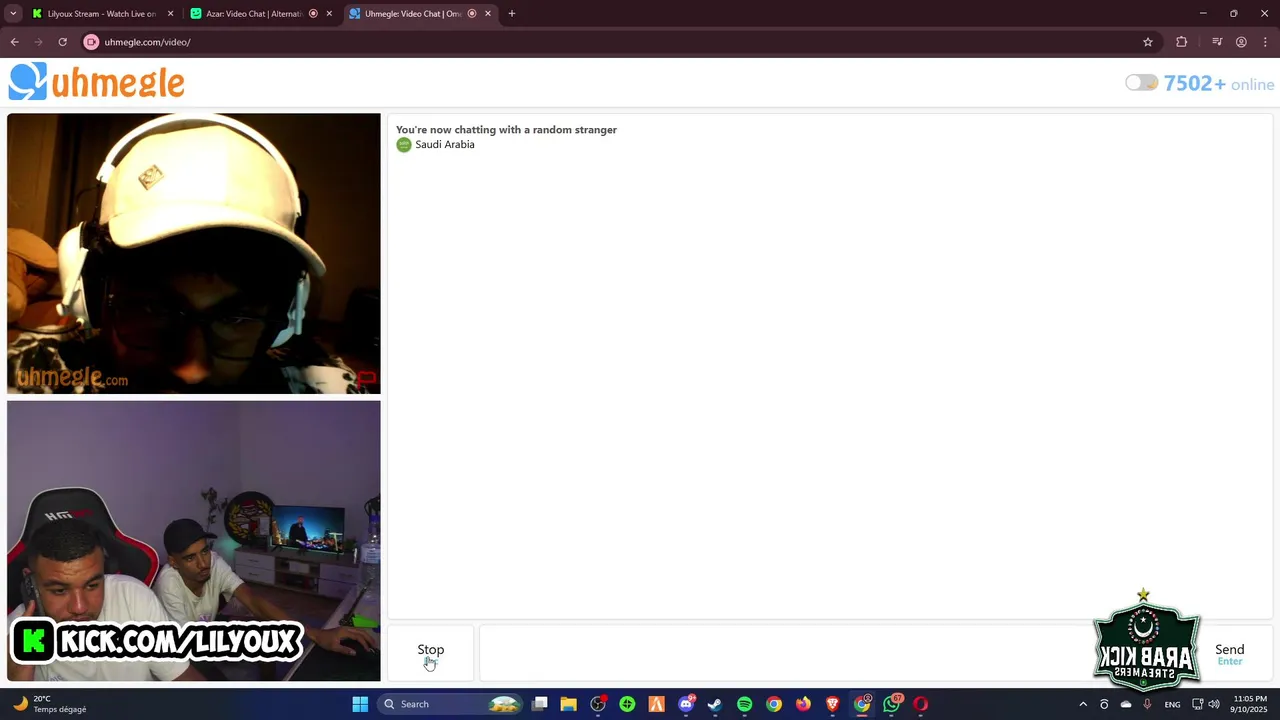Bookmark this page with the star
This screenshot has height=720, width=1280.
tap(1148, 42)
